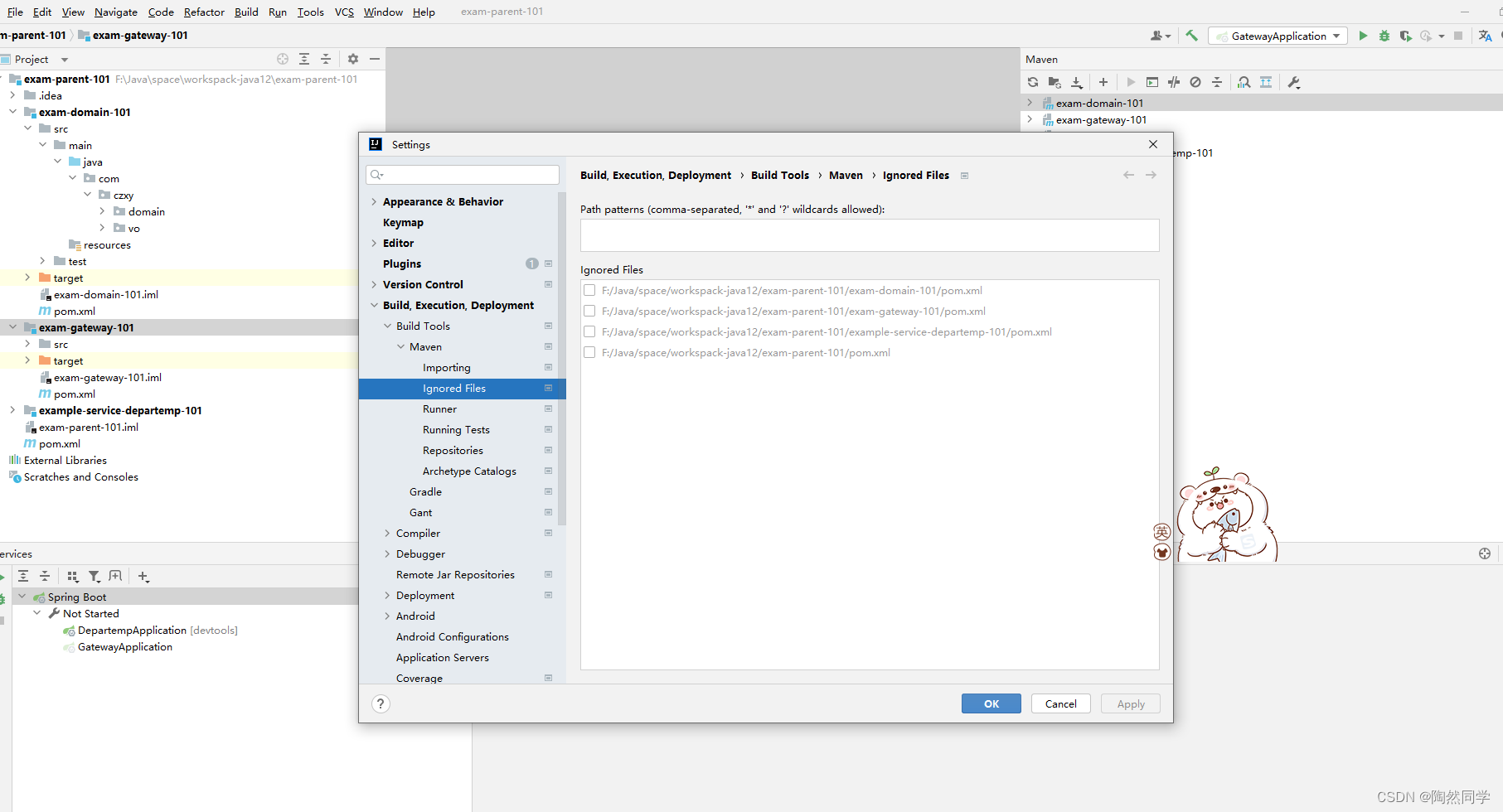
Task: Hide the Project panel with minus icon
Action: (x=375, y=59)
